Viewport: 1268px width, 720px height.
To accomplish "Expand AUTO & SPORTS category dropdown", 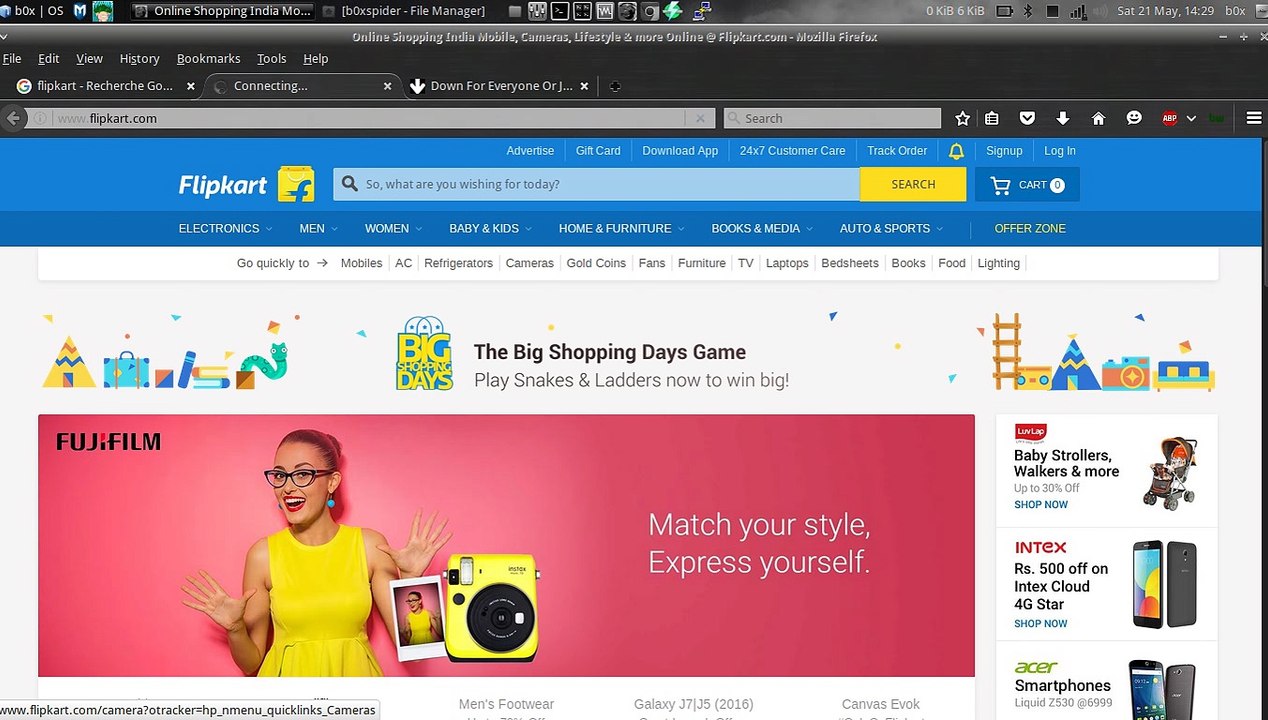I will 891,229.
